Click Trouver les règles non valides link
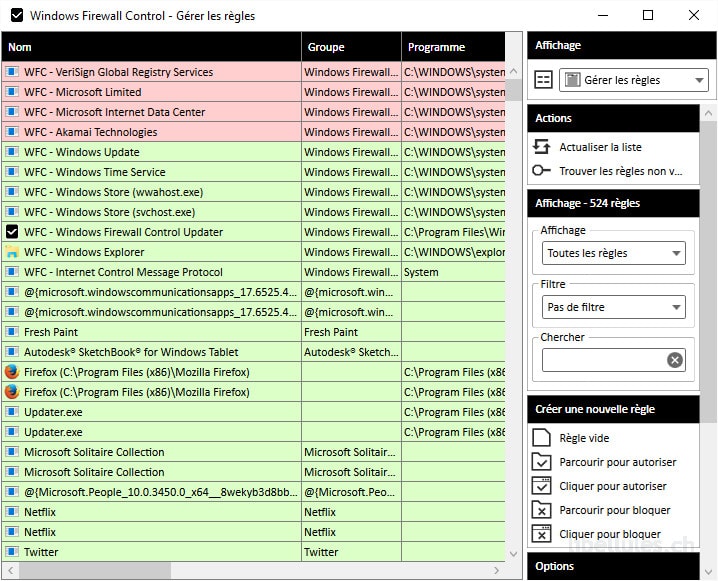Viewport: 718px width, 581px height. point(620,171)
